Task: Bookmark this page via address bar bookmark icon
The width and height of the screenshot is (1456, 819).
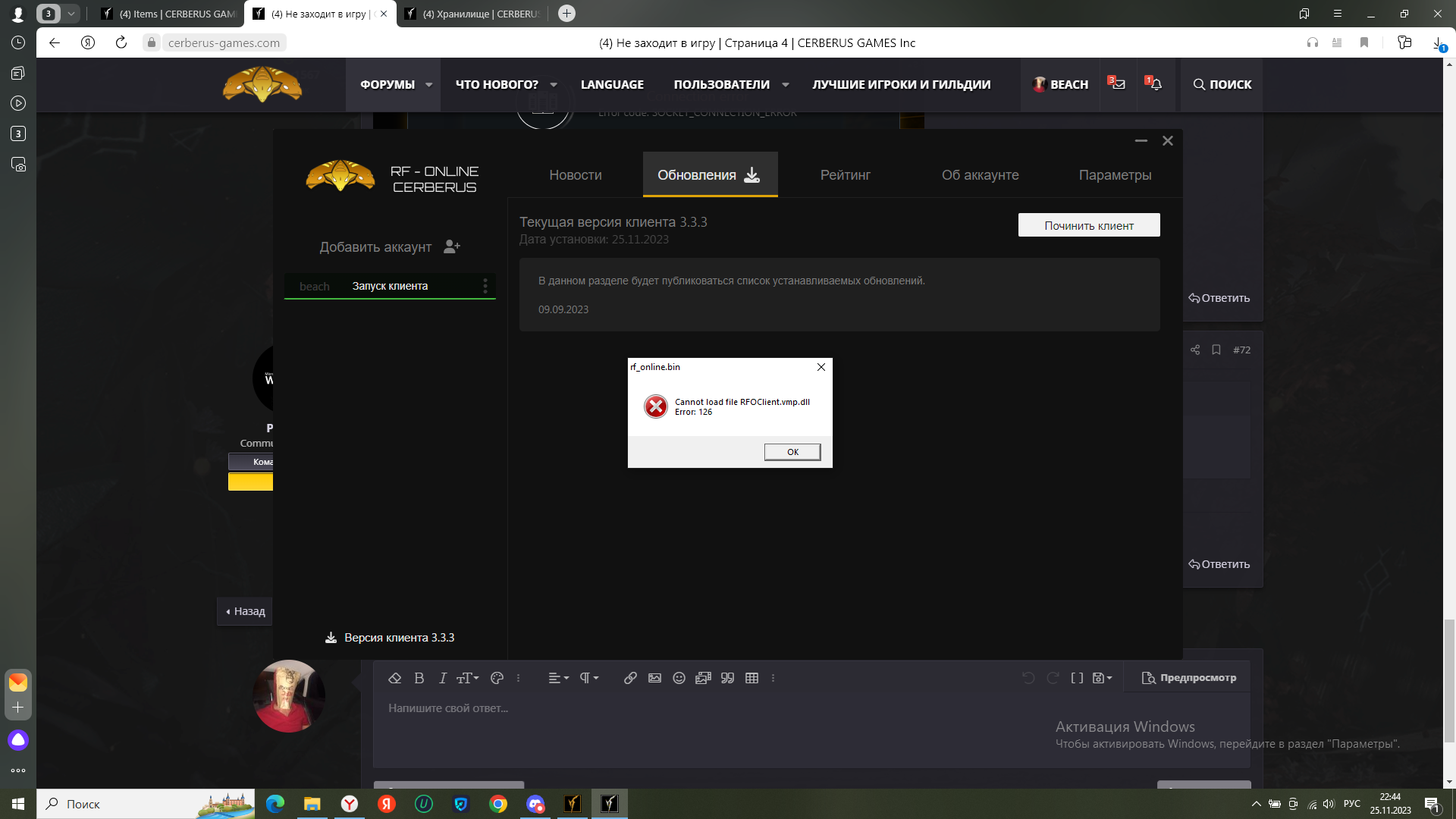Action: (x=1364, y=42)
